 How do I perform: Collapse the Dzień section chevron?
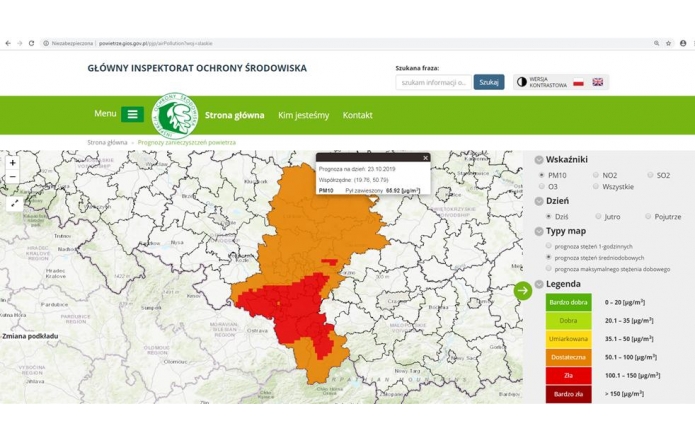click(x=539, y=201)
